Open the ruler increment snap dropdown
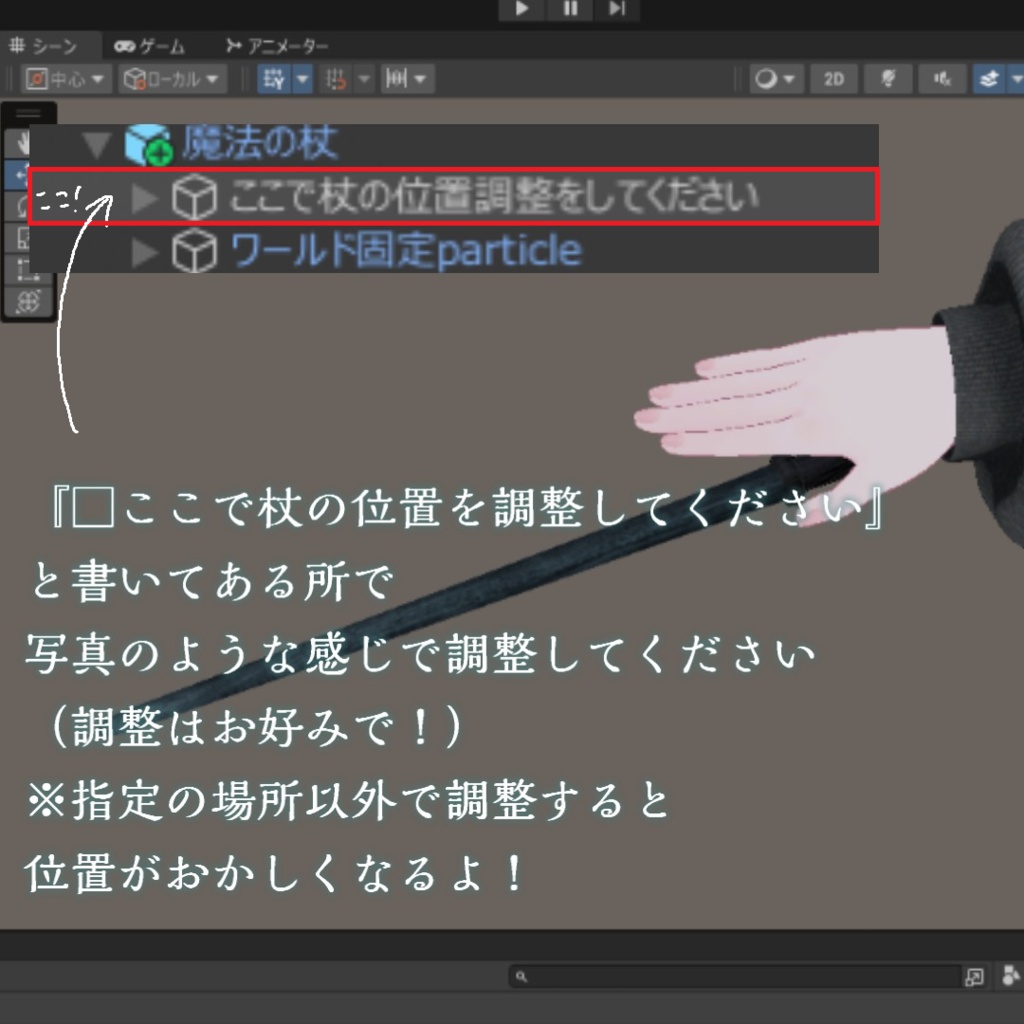 coord(407,79)
